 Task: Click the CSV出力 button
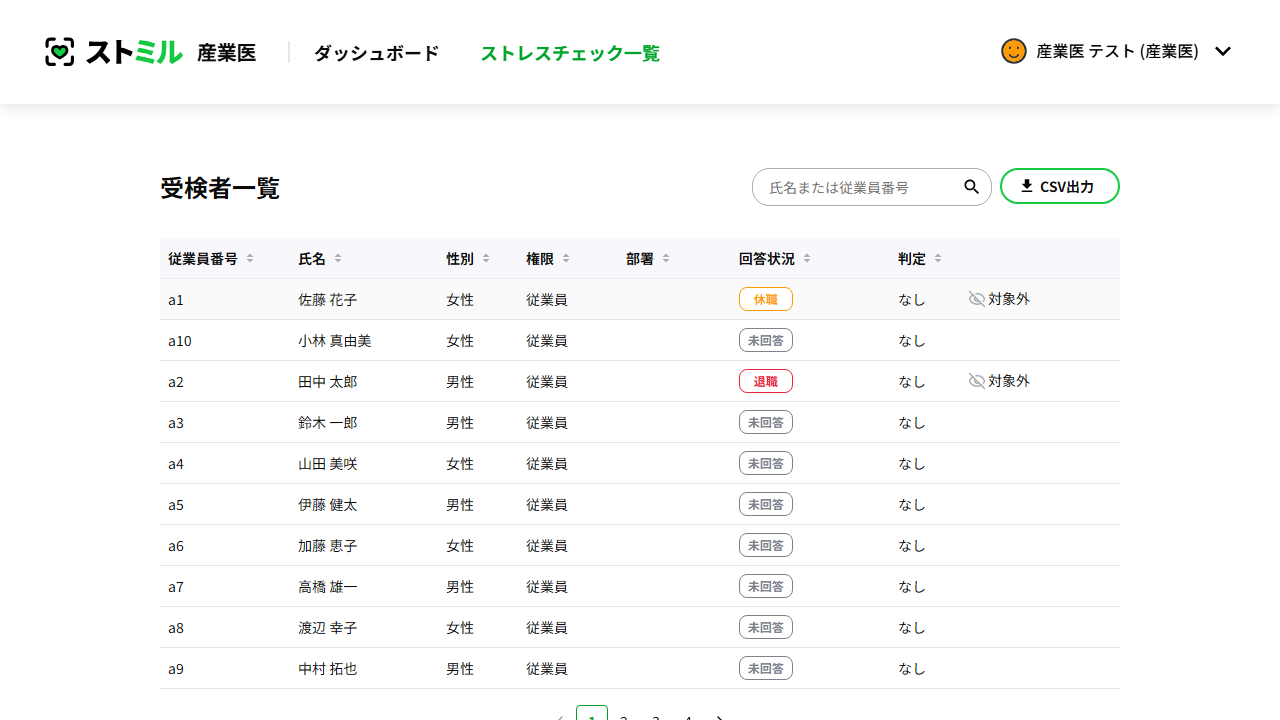1059,186
